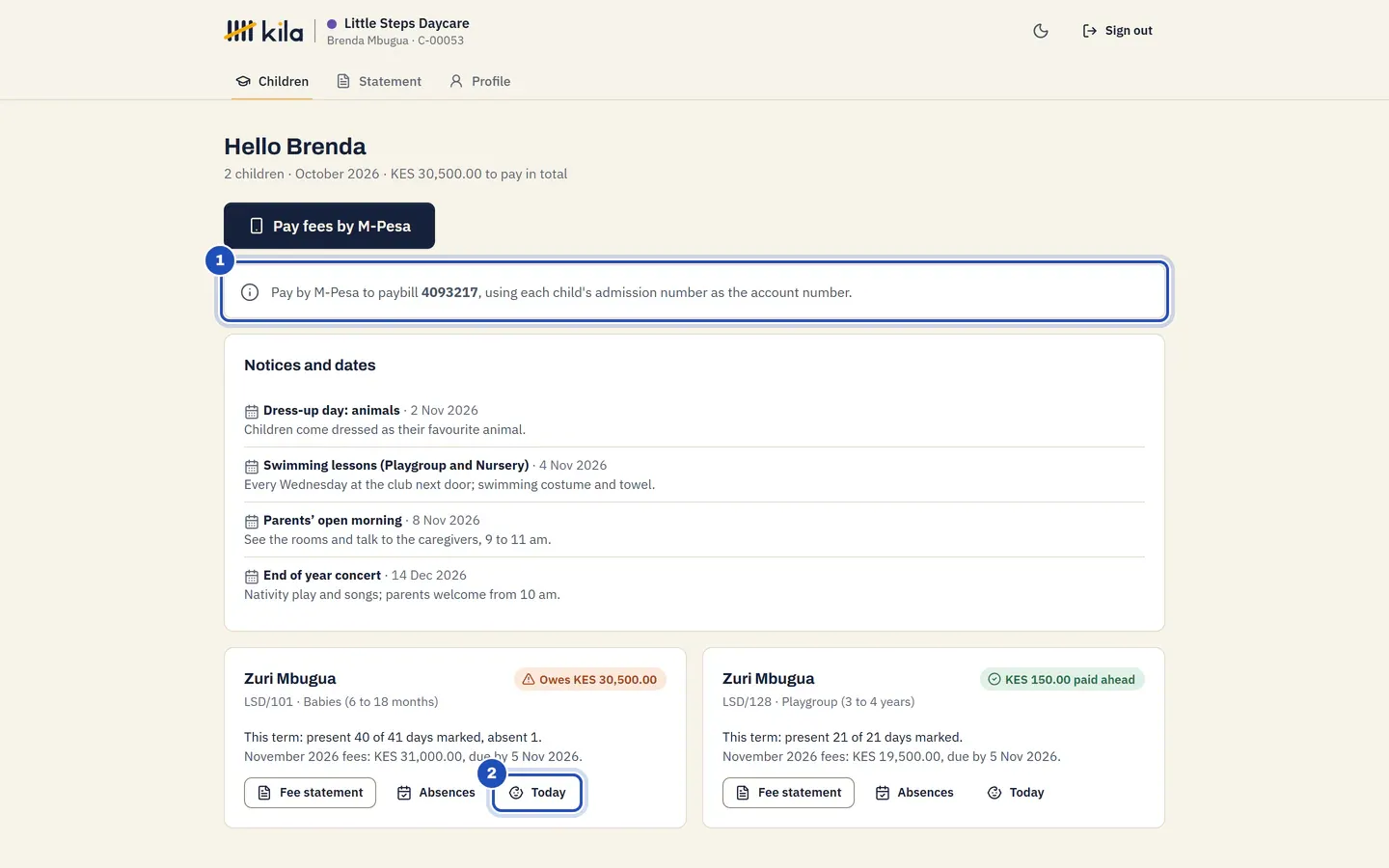Screen dimensions: 1389x868
Task: Click "Swimming lessons (Playgroup and Nursery)" title
Action: 396,466
